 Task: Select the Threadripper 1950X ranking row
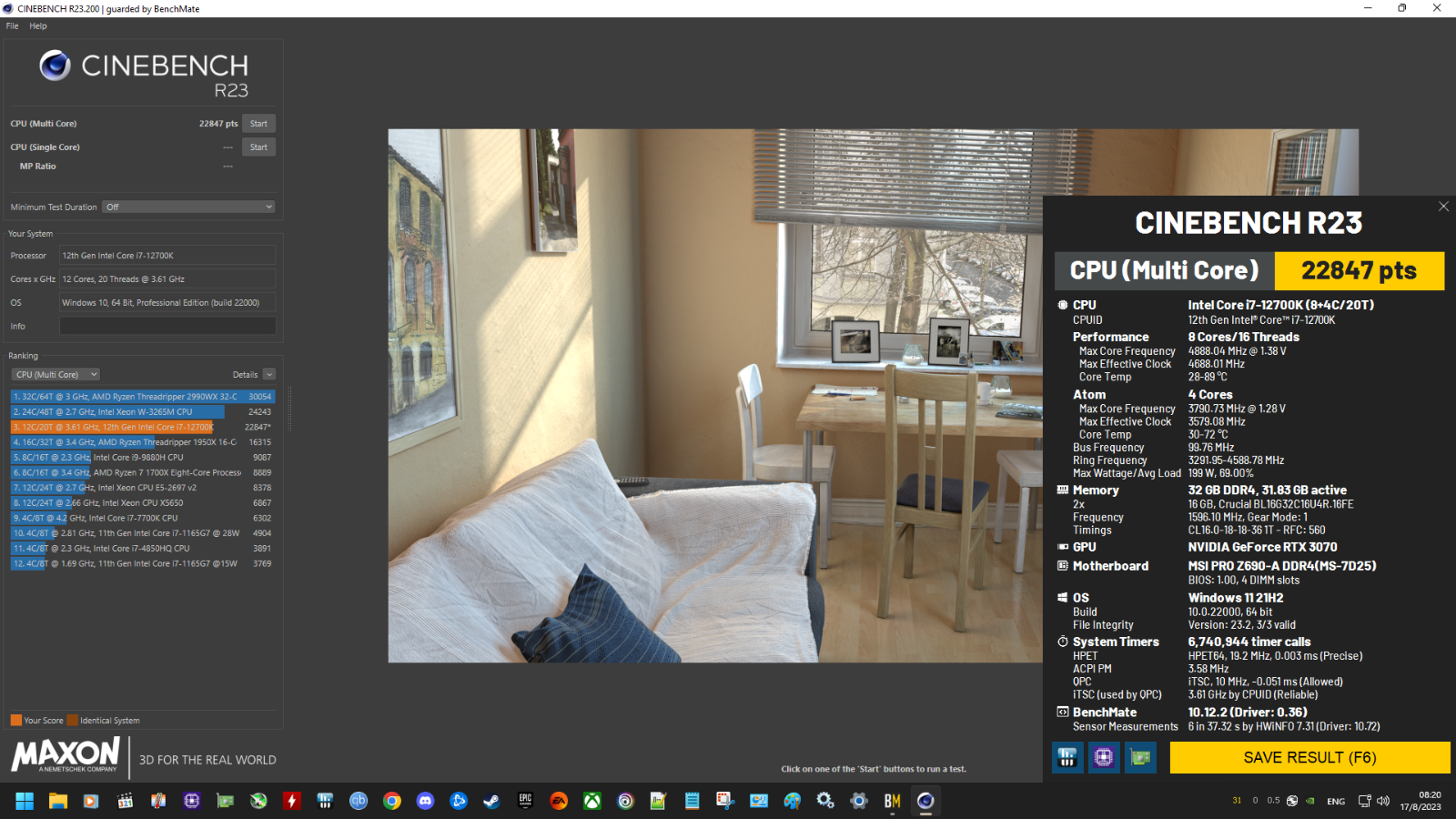[x=142, y=442]
